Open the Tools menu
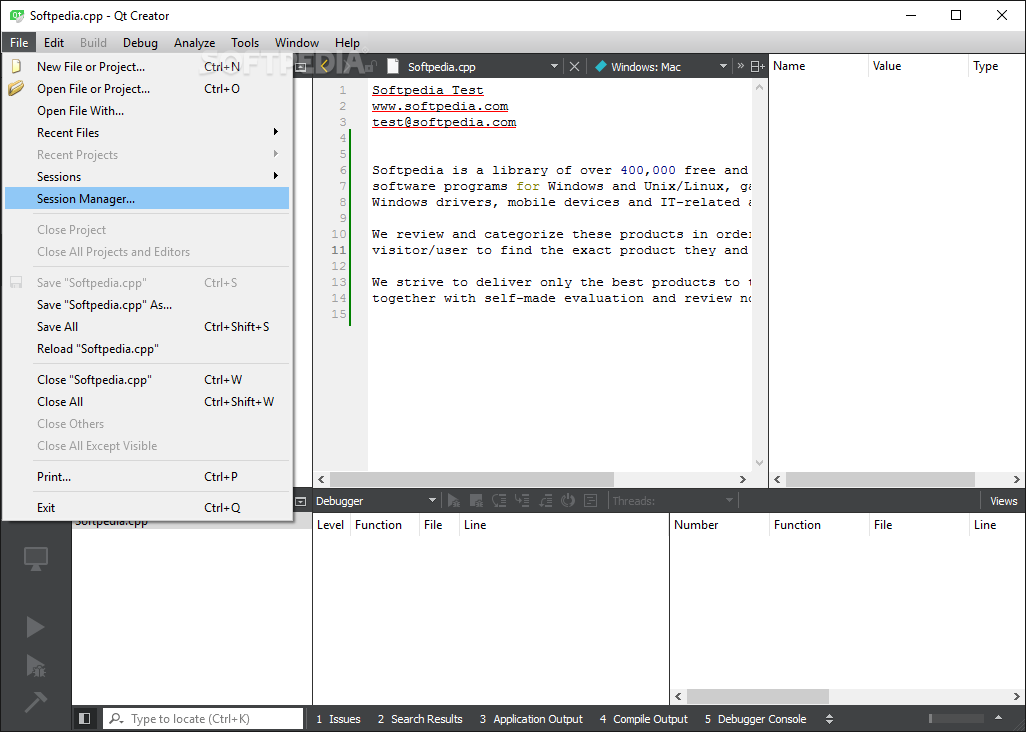1026x732 pixels. [x=245, y=43]
